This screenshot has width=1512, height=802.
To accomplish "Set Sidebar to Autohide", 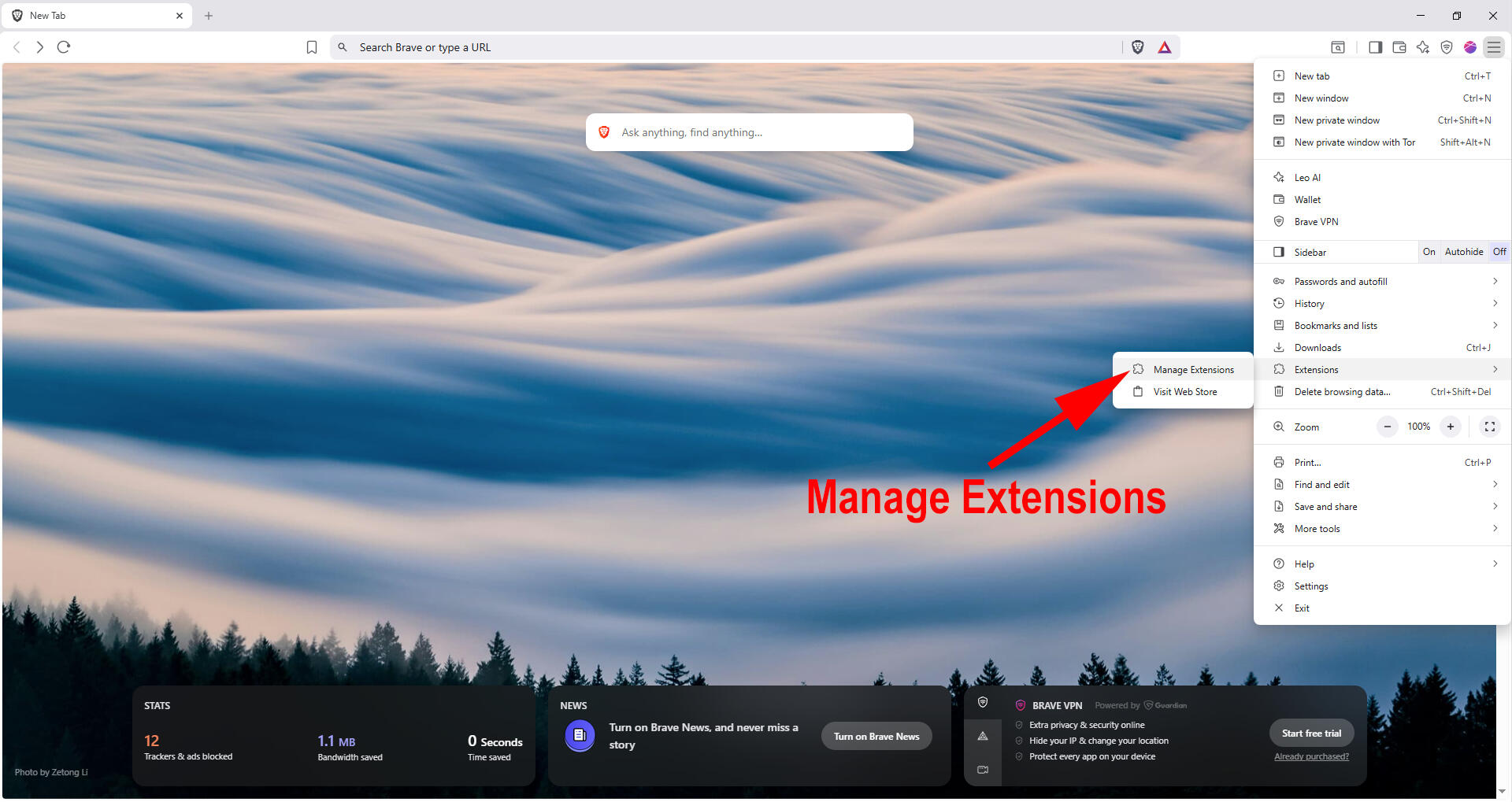I will coord(1463,252).
